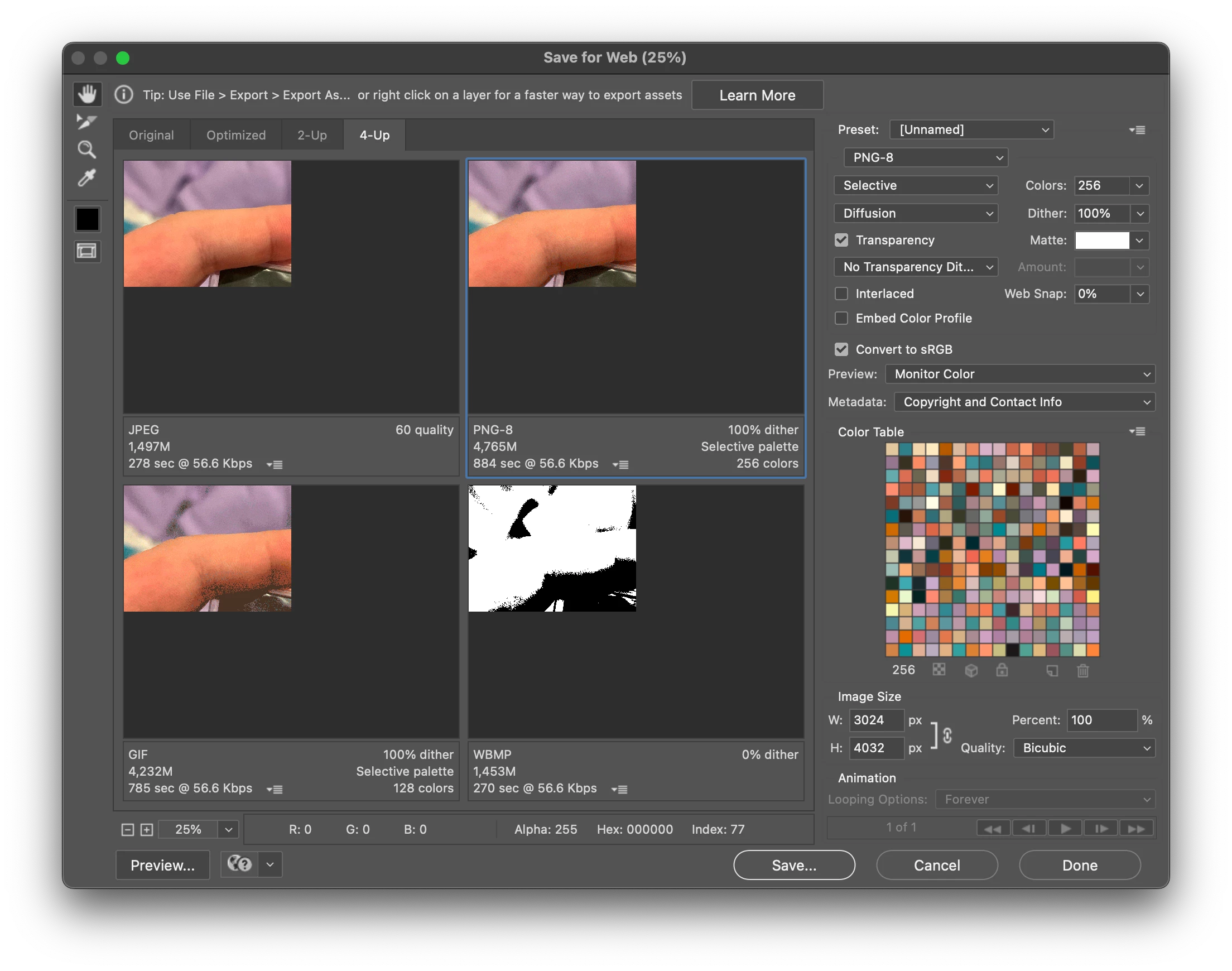The image size is (1232, 971).
Task: Select the Hand tool
Action: (x=87, y=94)
